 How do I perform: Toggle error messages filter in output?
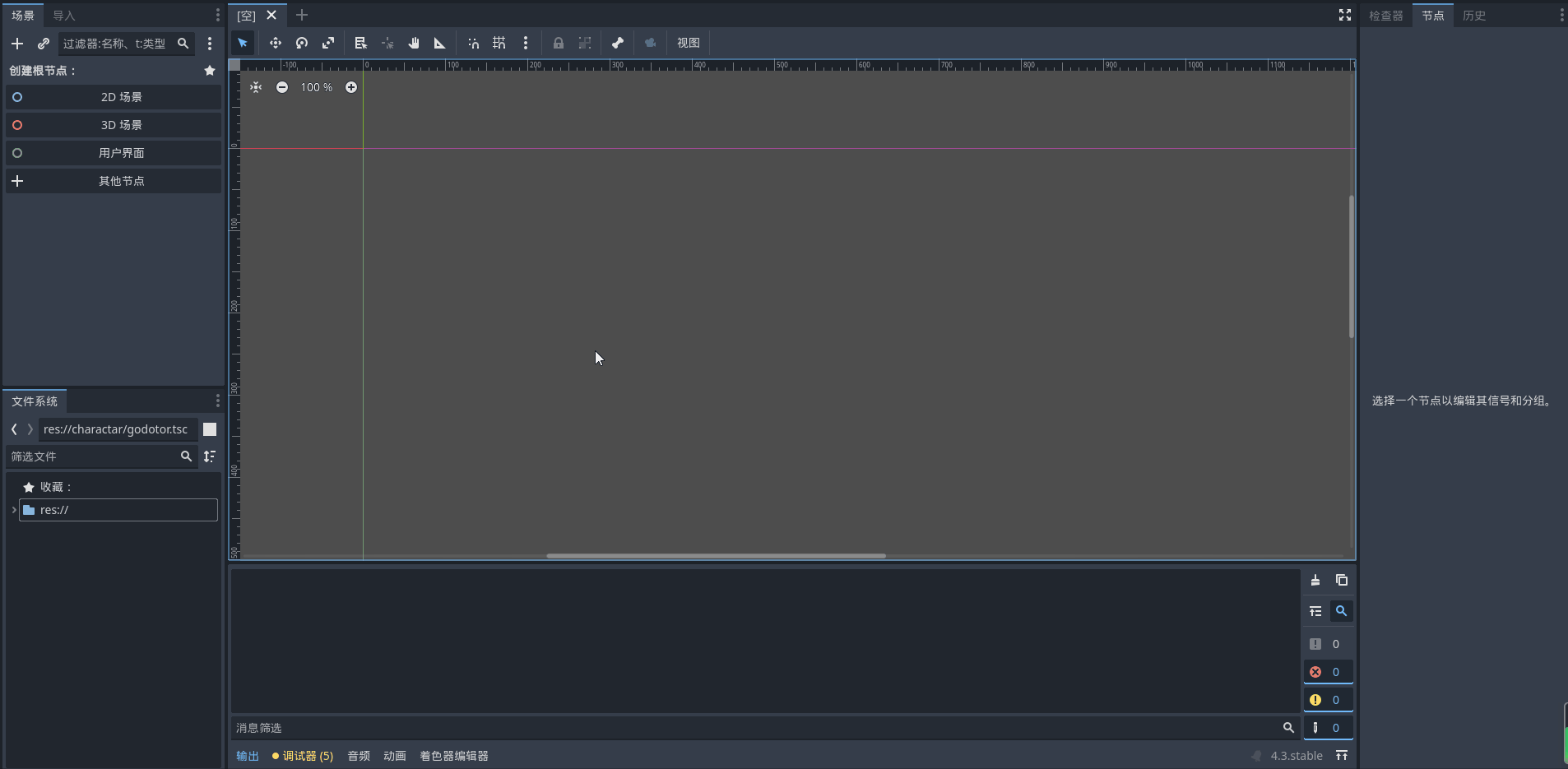[1328, 672]
